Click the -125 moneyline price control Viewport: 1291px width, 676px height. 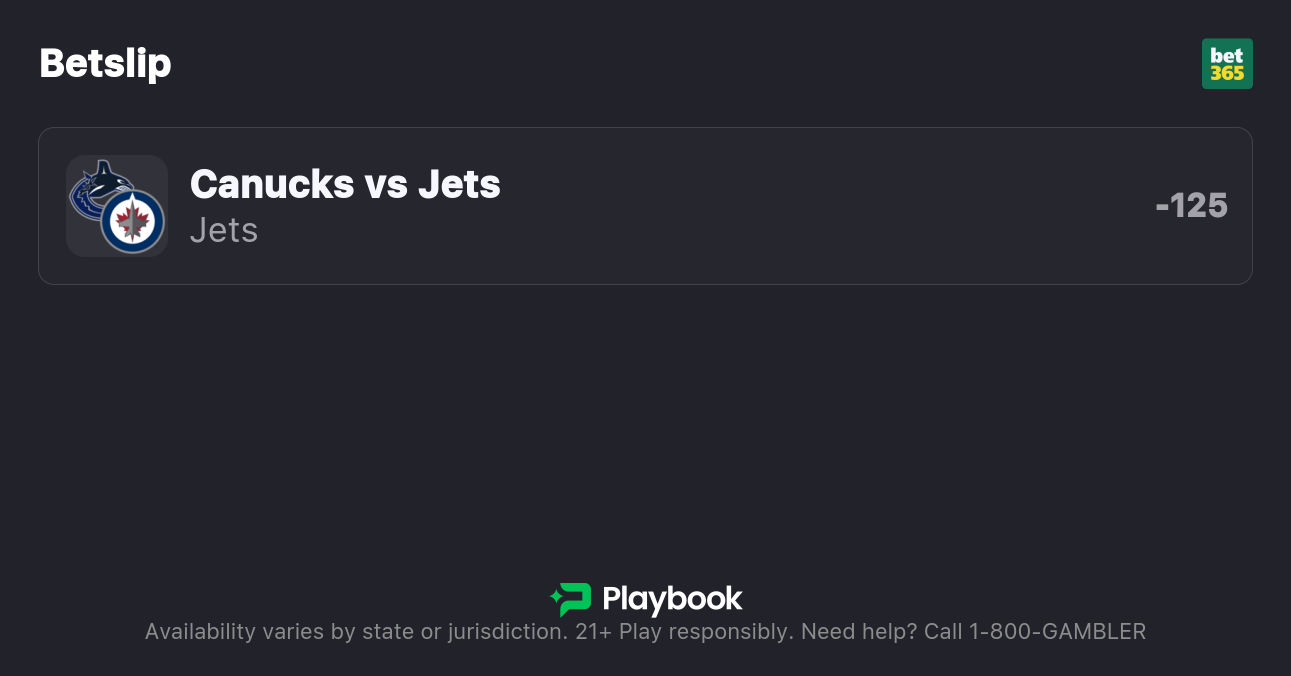[1192, 205]
